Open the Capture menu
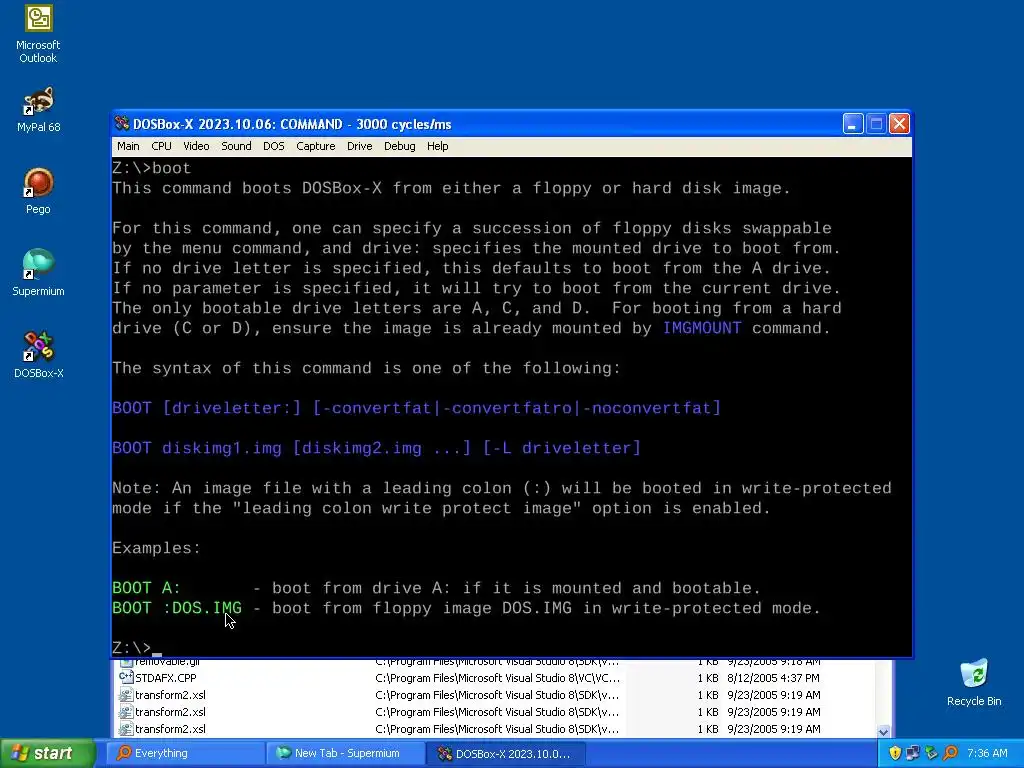 (x=315, y=146)
